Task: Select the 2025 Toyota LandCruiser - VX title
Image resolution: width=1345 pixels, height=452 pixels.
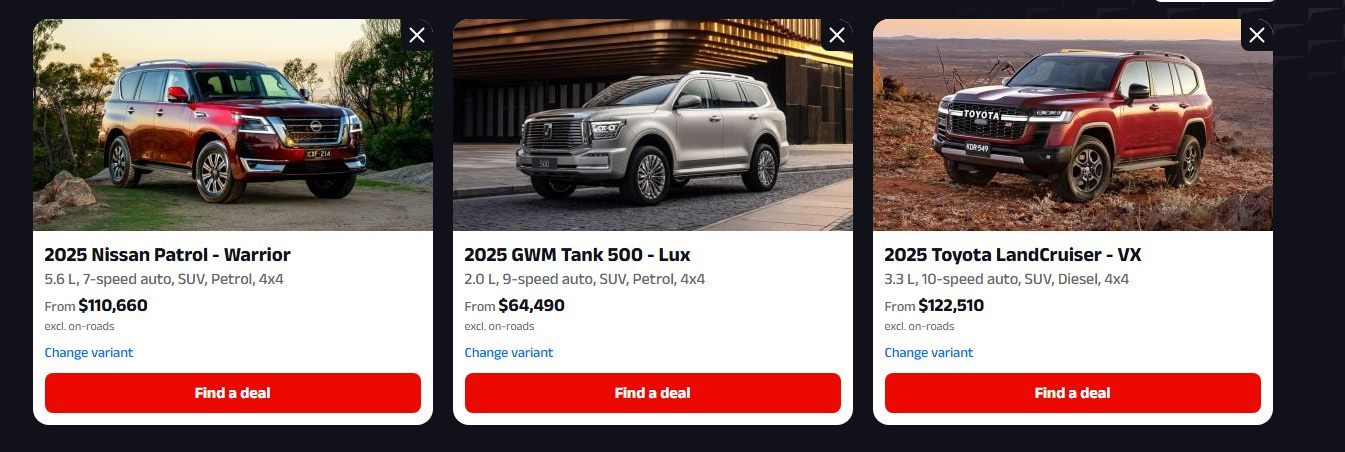Action: click(1013, 255)
